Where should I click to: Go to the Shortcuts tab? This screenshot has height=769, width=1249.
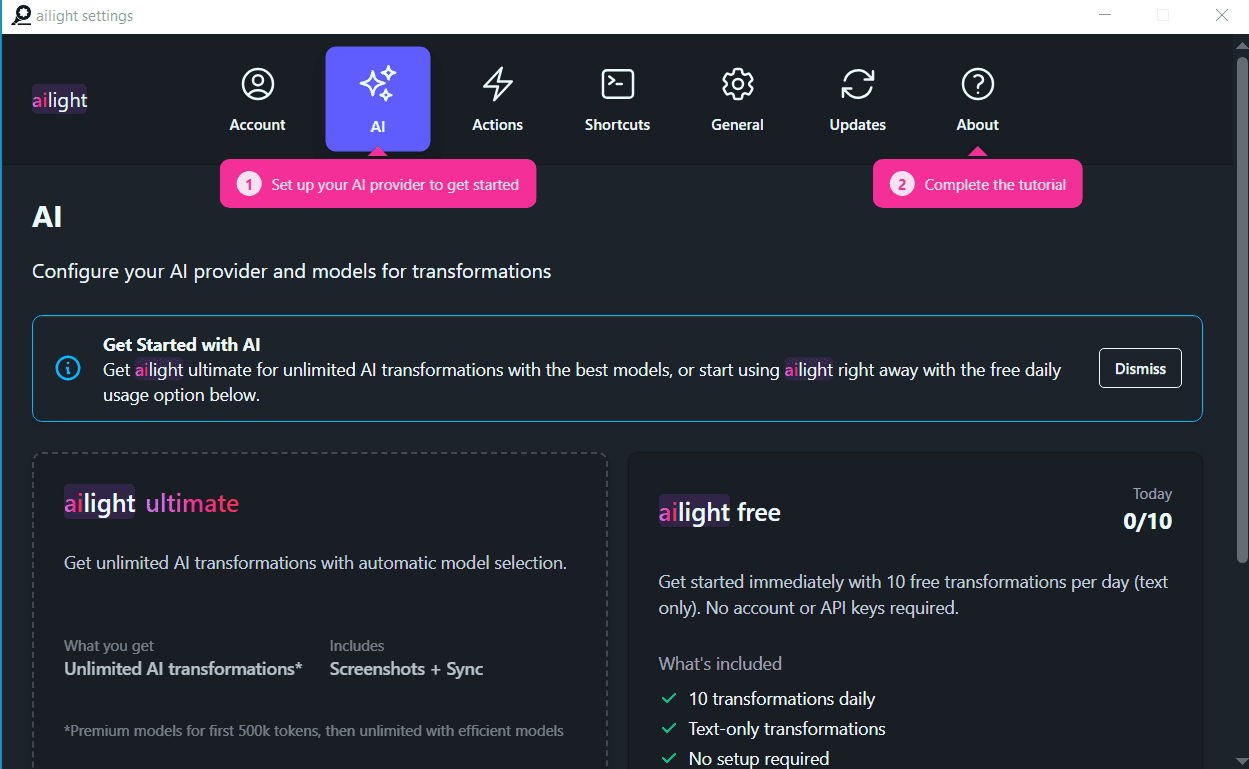pyautogui.click(x=618, y=99)
